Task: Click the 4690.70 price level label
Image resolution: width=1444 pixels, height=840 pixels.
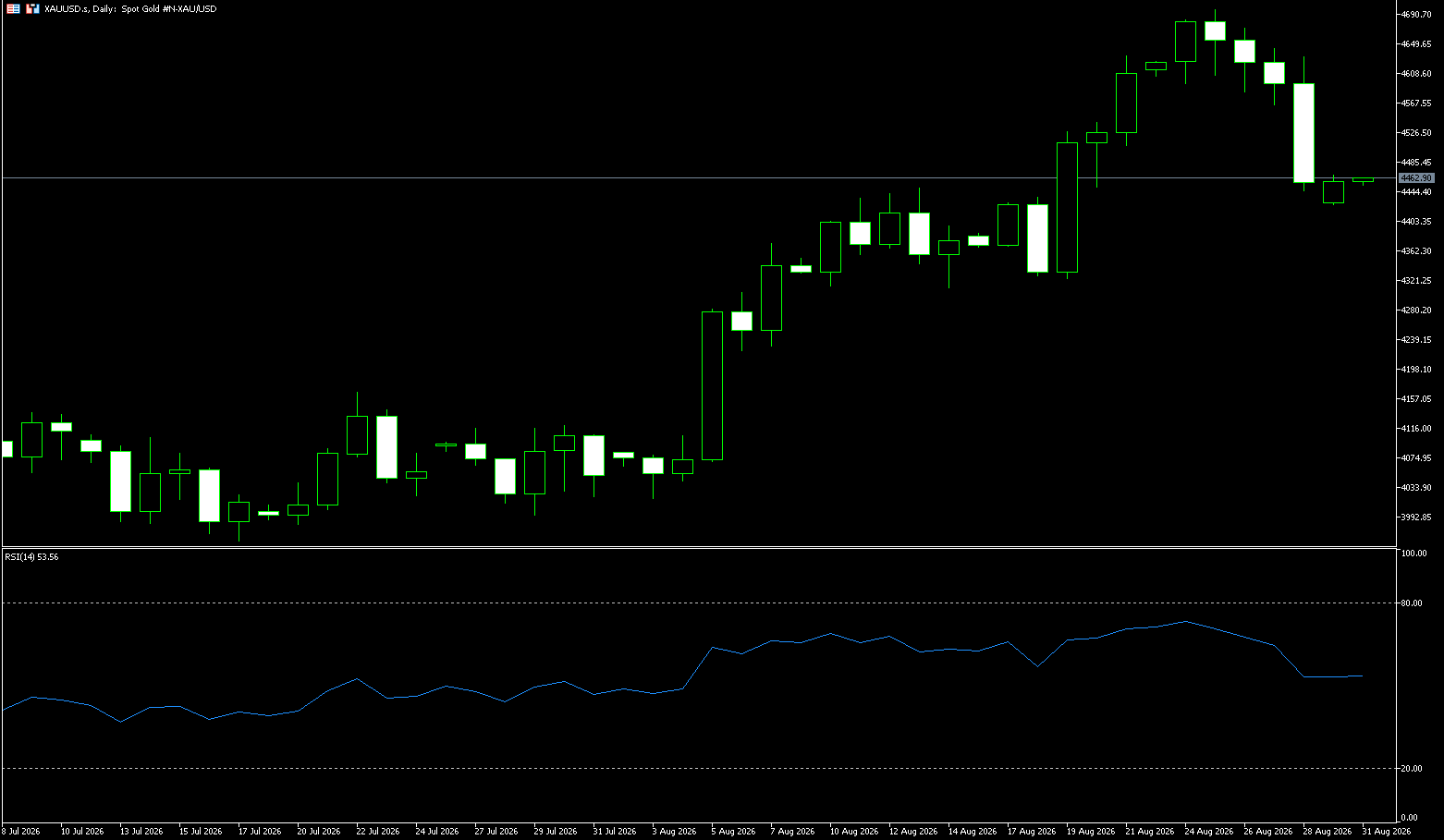Action: pos(1416,15)
